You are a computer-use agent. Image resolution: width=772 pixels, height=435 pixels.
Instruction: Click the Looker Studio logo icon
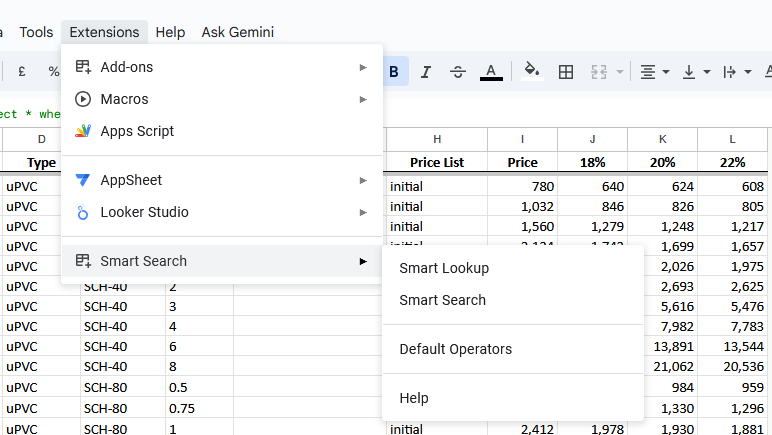tap(83, 213)
